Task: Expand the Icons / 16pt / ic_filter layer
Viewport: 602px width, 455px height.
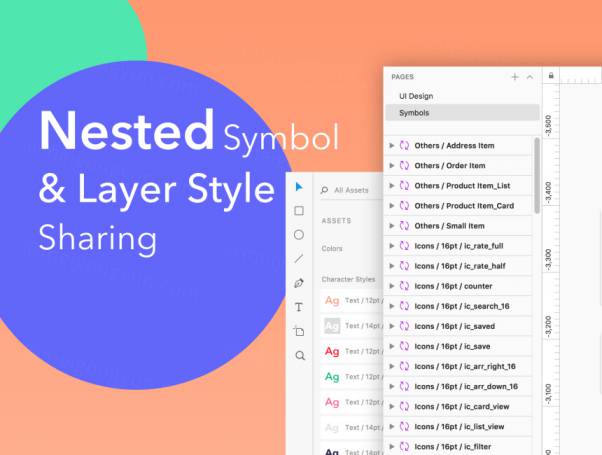Action: [x=392, y=446]
